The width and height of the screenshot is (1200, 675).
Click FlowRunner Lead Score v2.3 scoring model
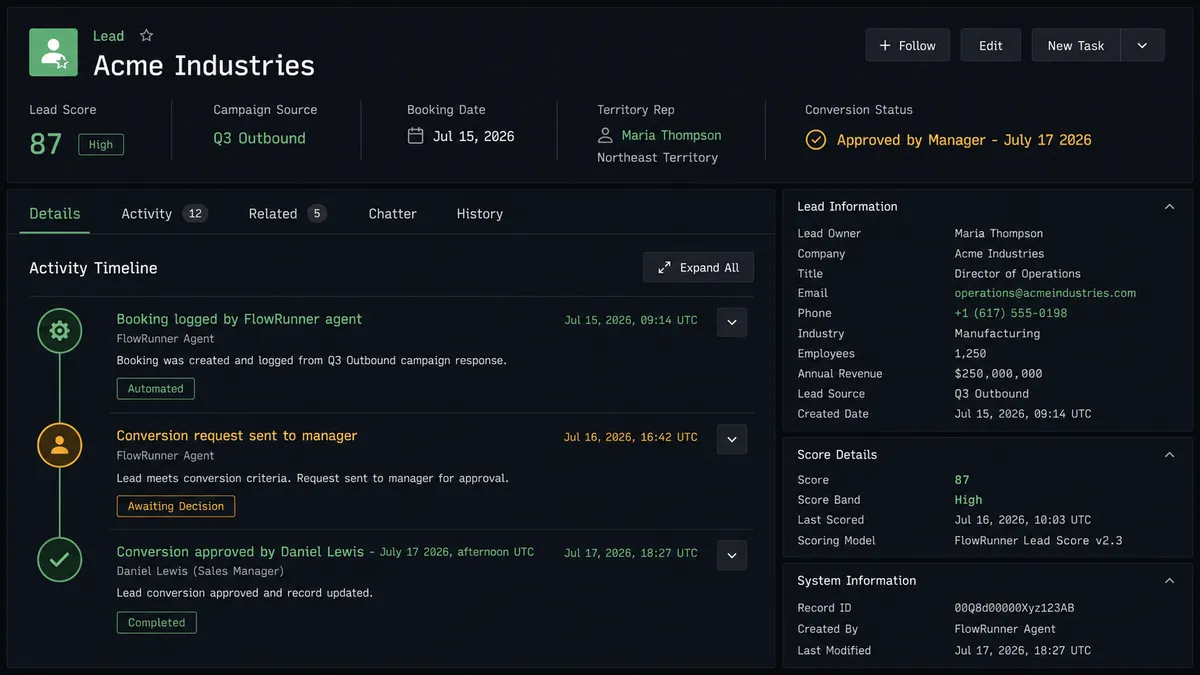point(1038,541)
